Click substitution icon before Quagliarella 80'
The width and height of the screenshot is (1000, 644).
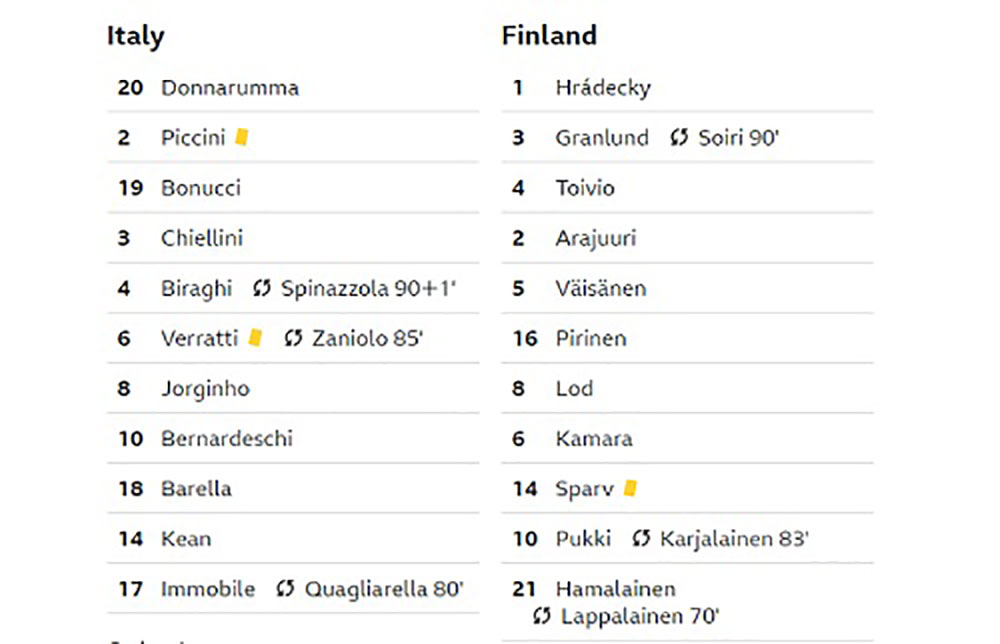[285, 589]
